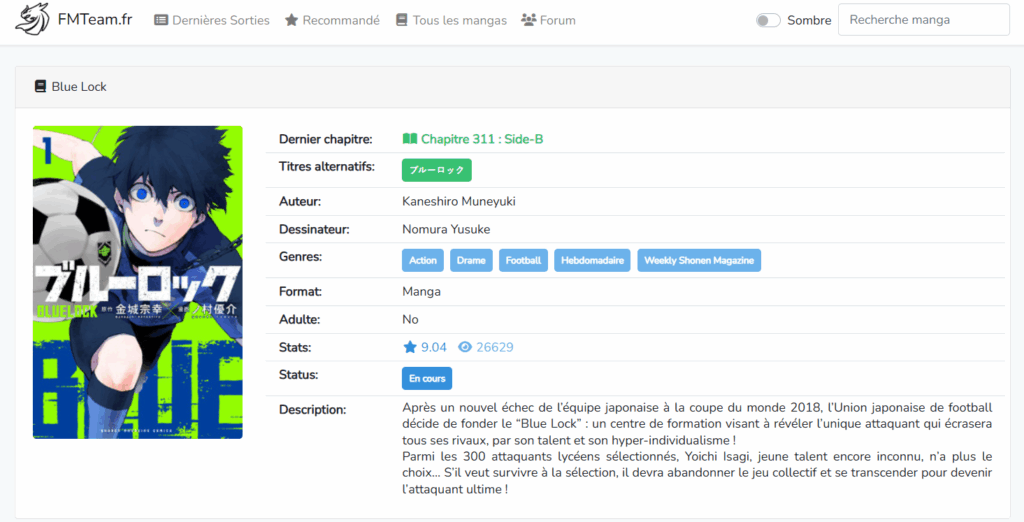This screenshot has width=1024, height=522.
Task: Click the FMTeam.fr site name
Action: point(95,20)
